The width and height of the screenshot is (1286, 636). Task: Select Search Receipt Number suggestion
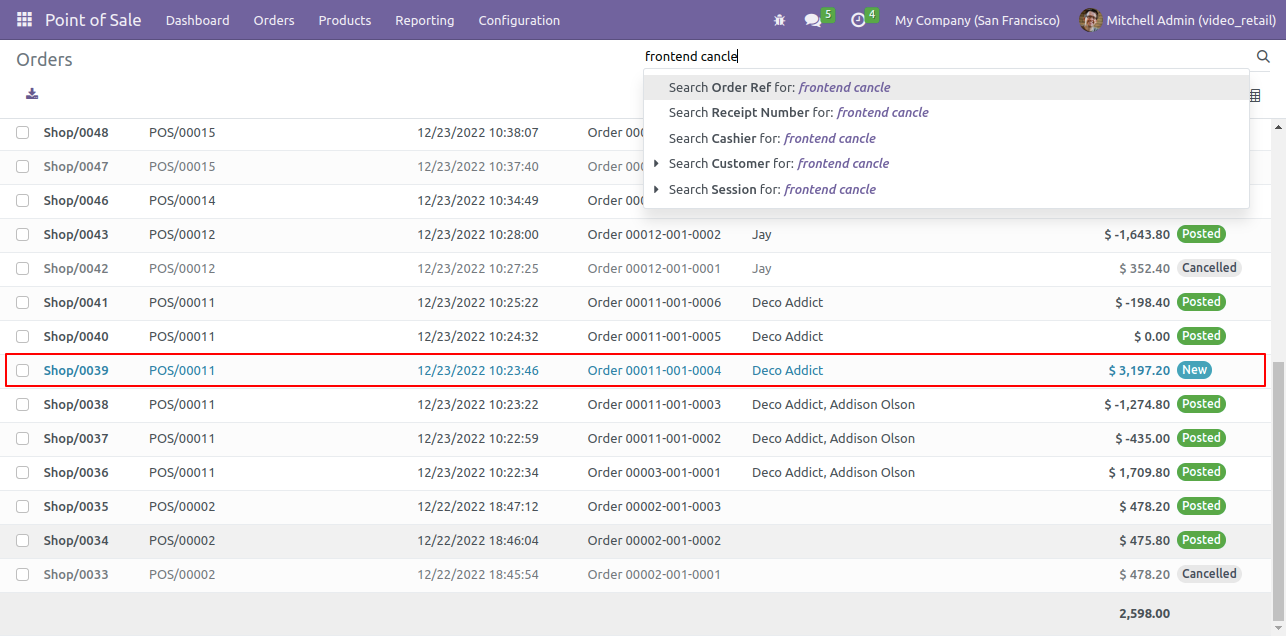click(x=946, y=113)
